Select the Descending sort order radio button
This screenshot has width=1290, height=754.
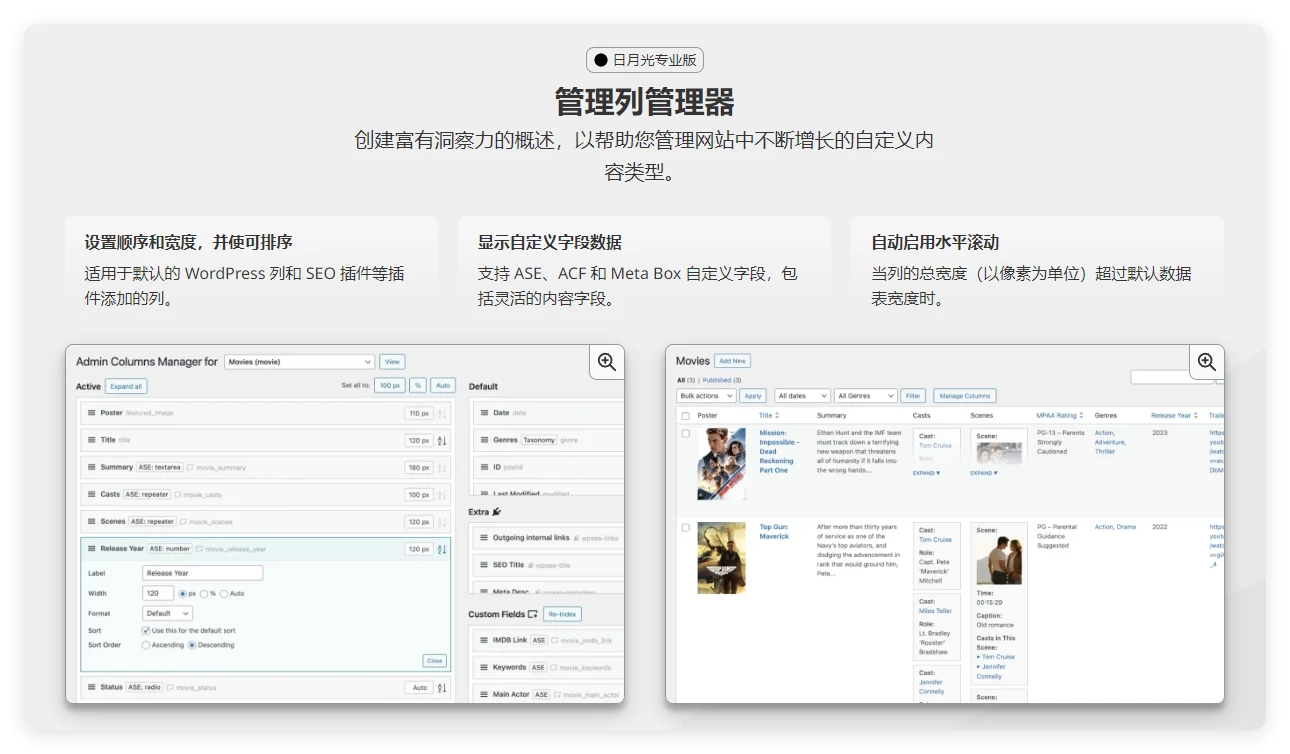click(x=194, y=644)
